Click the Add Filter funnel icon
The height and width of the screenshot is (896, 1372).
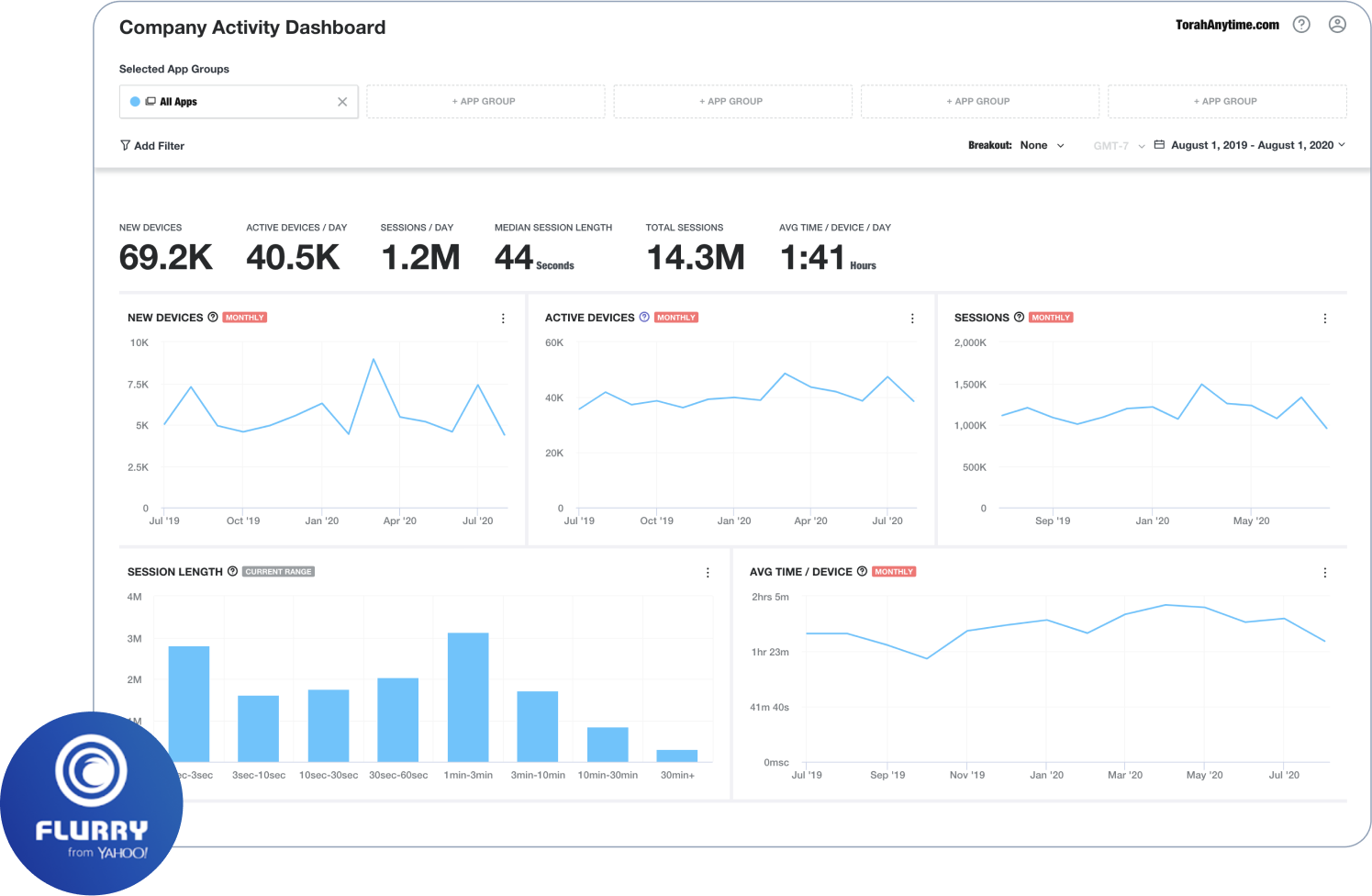point(125,145)
